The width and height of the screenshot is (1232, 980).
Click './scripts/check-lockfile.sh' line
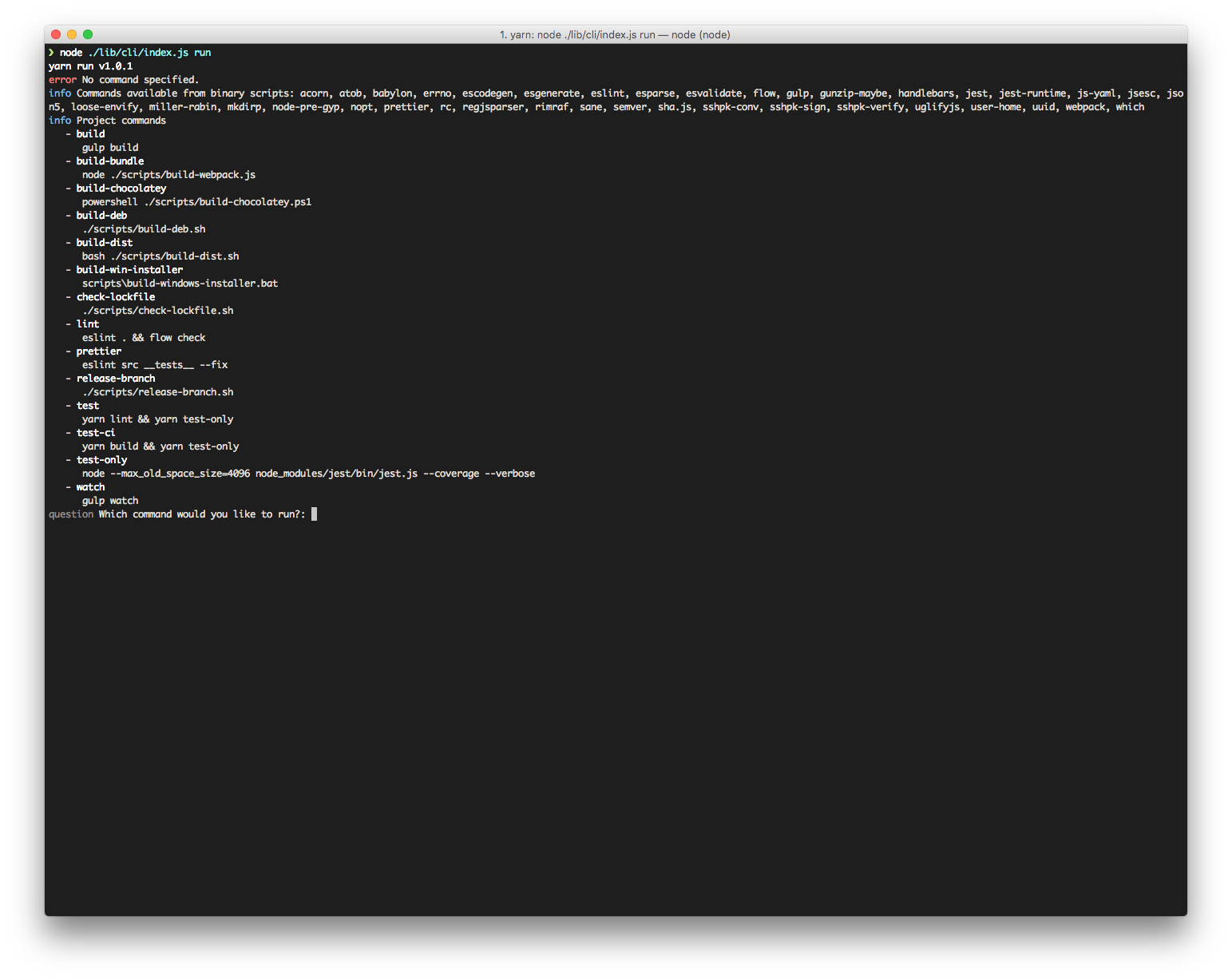(157, 311)
